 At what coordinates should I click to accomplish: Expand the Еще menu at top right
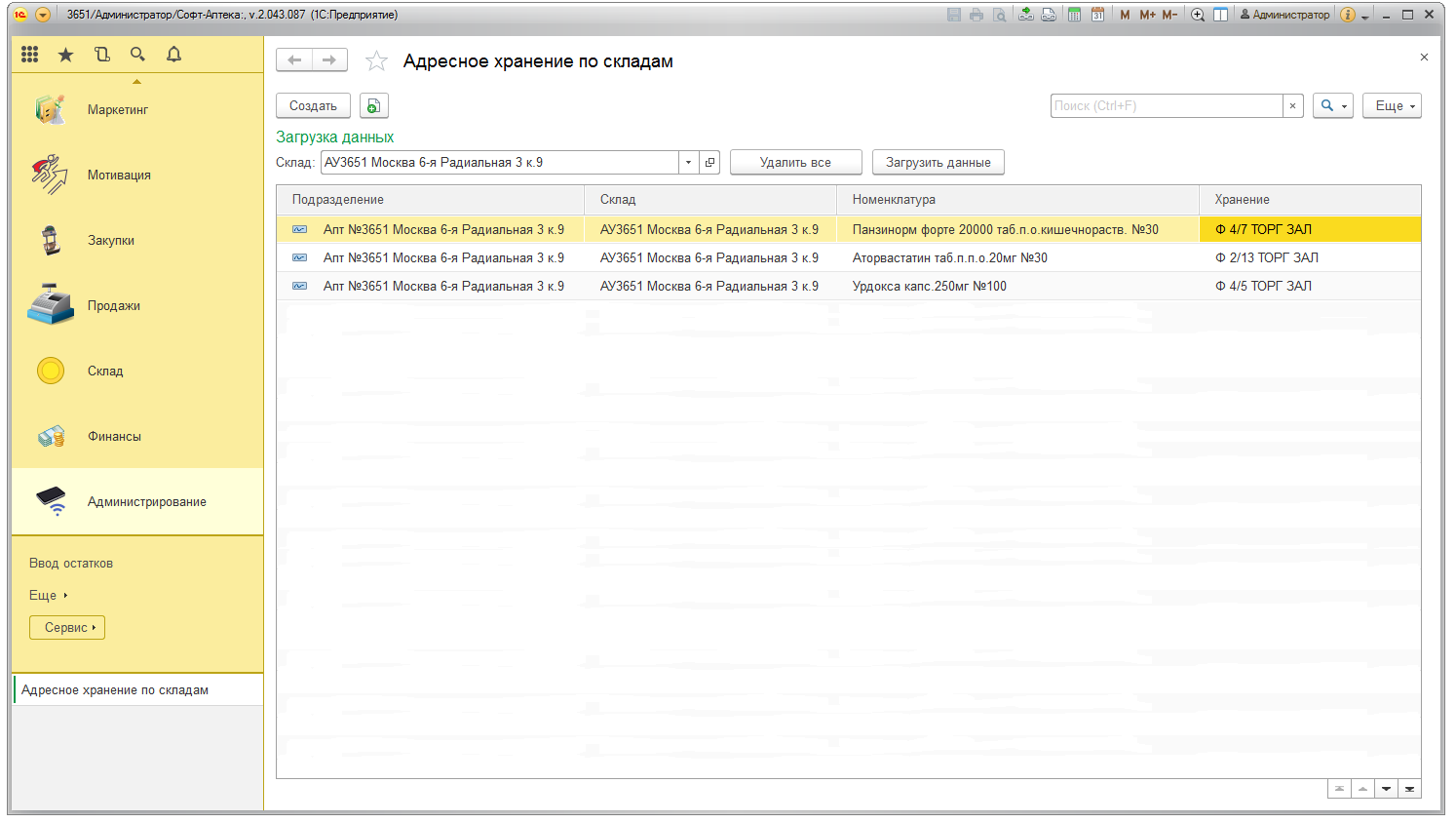pos(1395,106)
